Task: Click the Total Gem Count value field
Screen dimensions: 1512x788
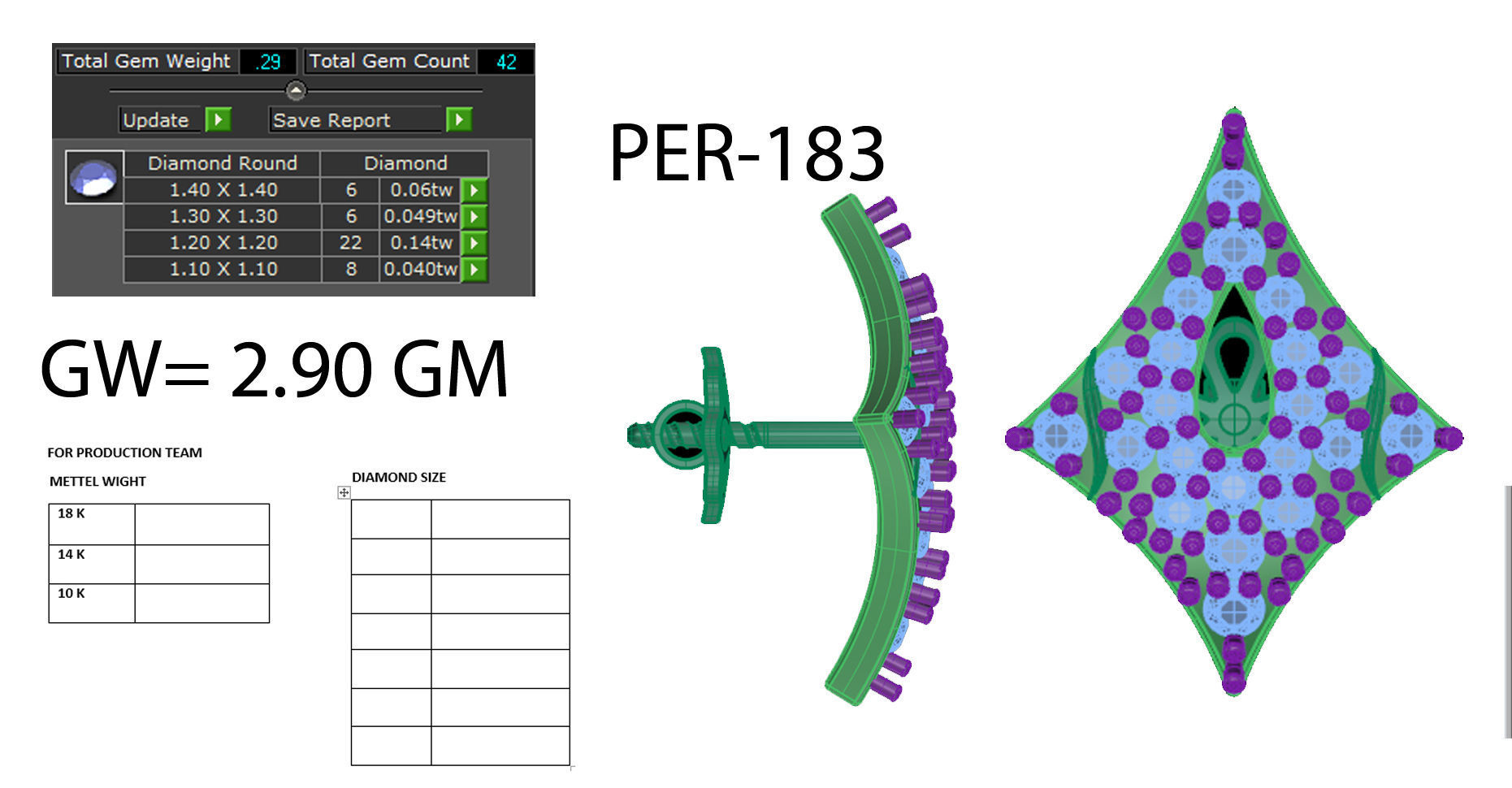Action: [x=505, y=62]
